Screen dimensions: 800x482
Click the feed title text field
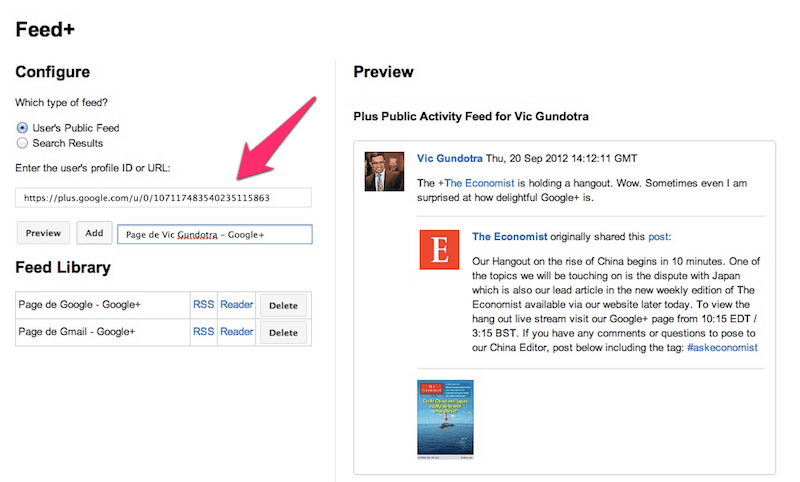(x=215, y=234)
